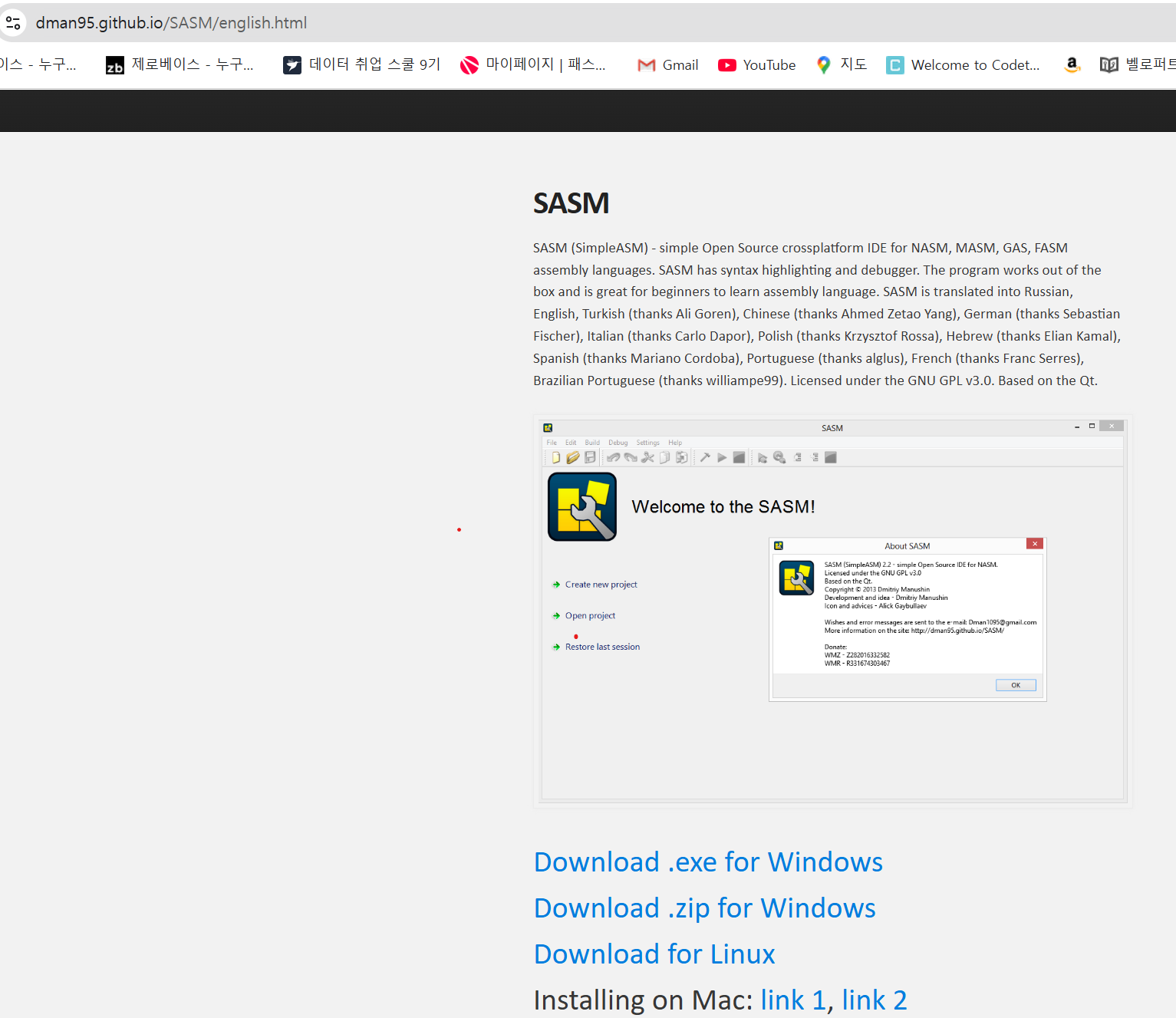Follow the Download .exe for Windows link
Image resolution: width=1176 pixels, height=1018 pixels.
(x=708, y=862)
